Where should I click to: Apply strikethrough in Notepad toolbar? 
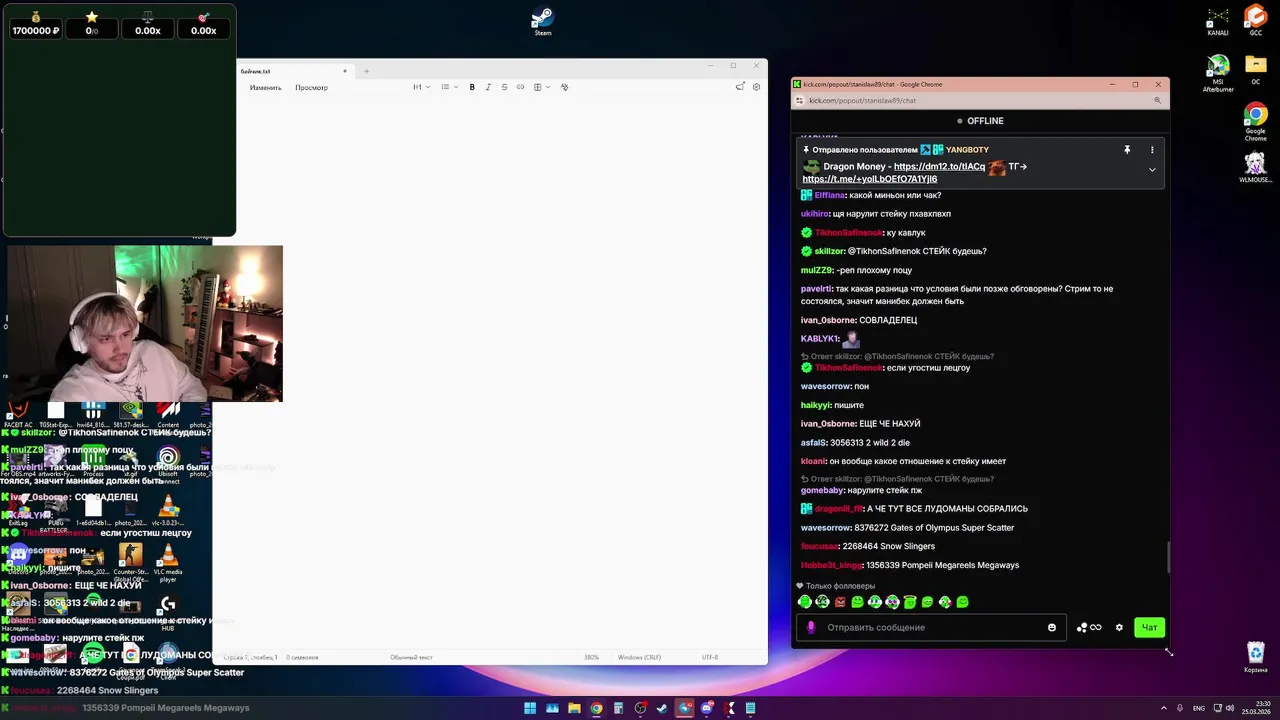click(504, 87)
